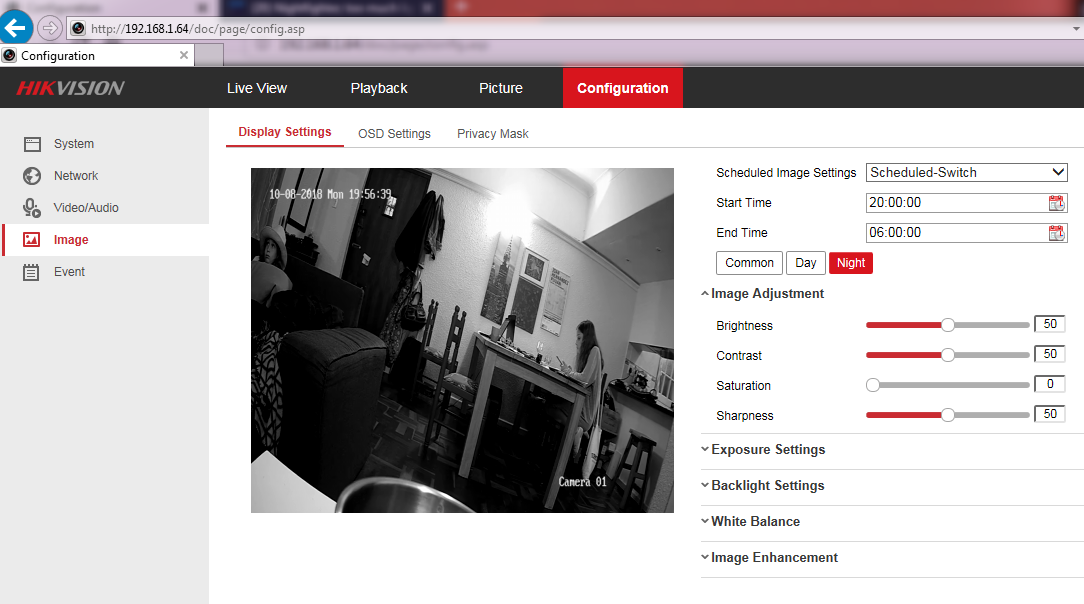Go to the Live View page
Screen dimensions: 1084x604
(257, 88)
